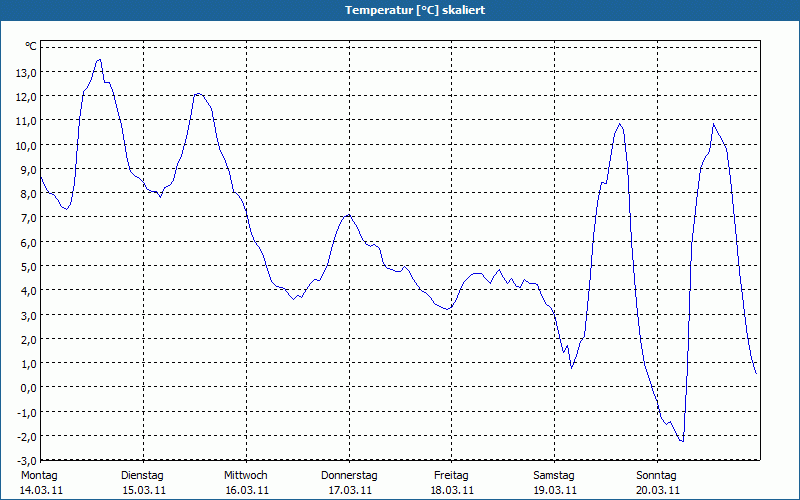Select the 'Samstag' day label
800x500 pixels.
tap(554, 476)
